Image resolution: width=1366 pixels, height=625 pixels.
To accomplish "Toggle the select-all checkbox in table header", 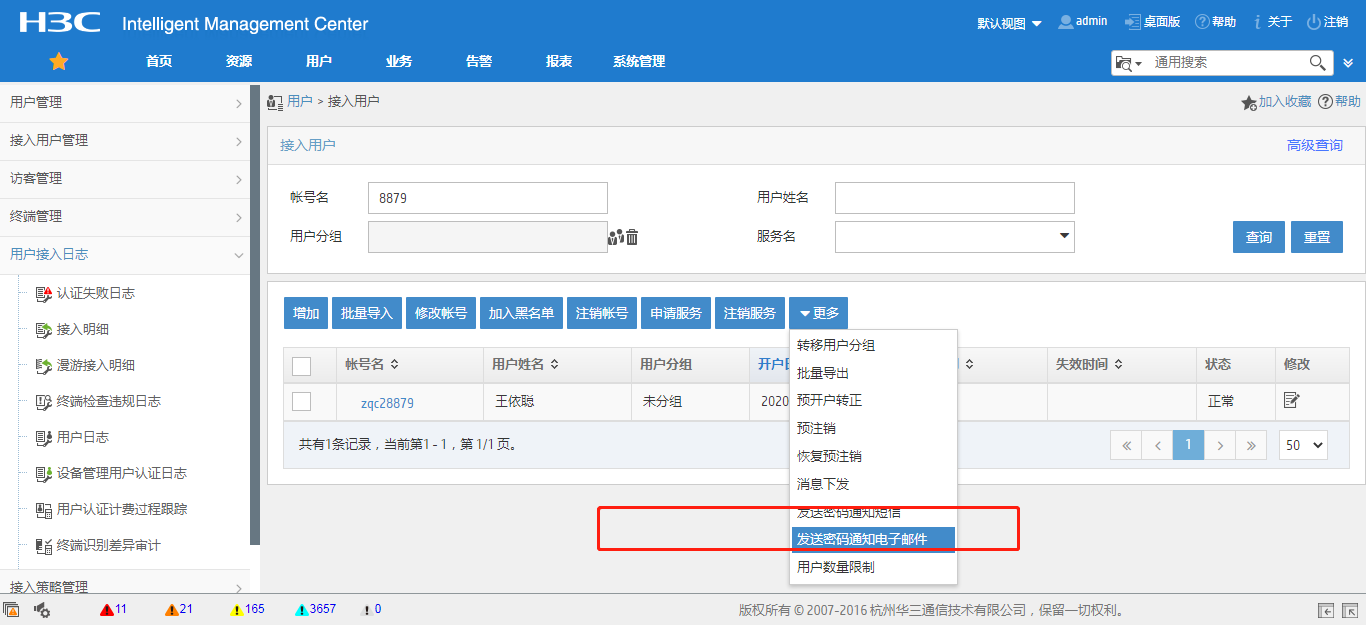I will click(301, 366).
